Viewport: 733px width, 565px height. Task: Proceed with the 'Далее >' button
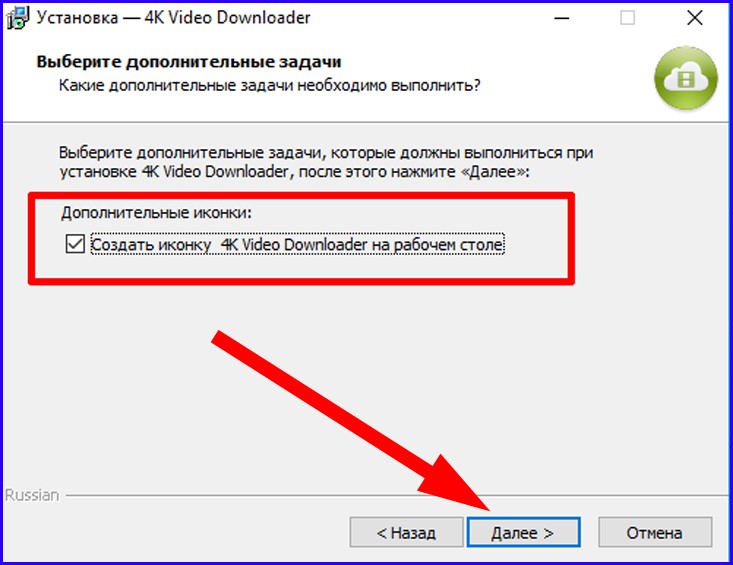coord(523,532)
